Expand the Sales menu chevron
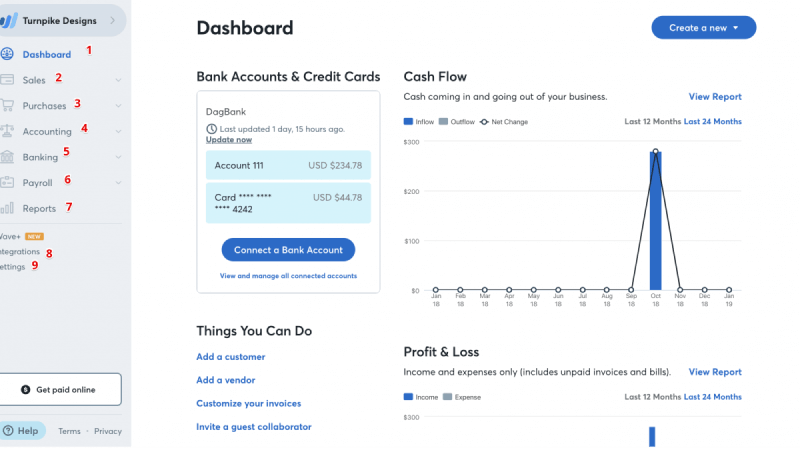The height and width of the screenshot is (450, 800). pyautogui.click(x=118, y=80)
